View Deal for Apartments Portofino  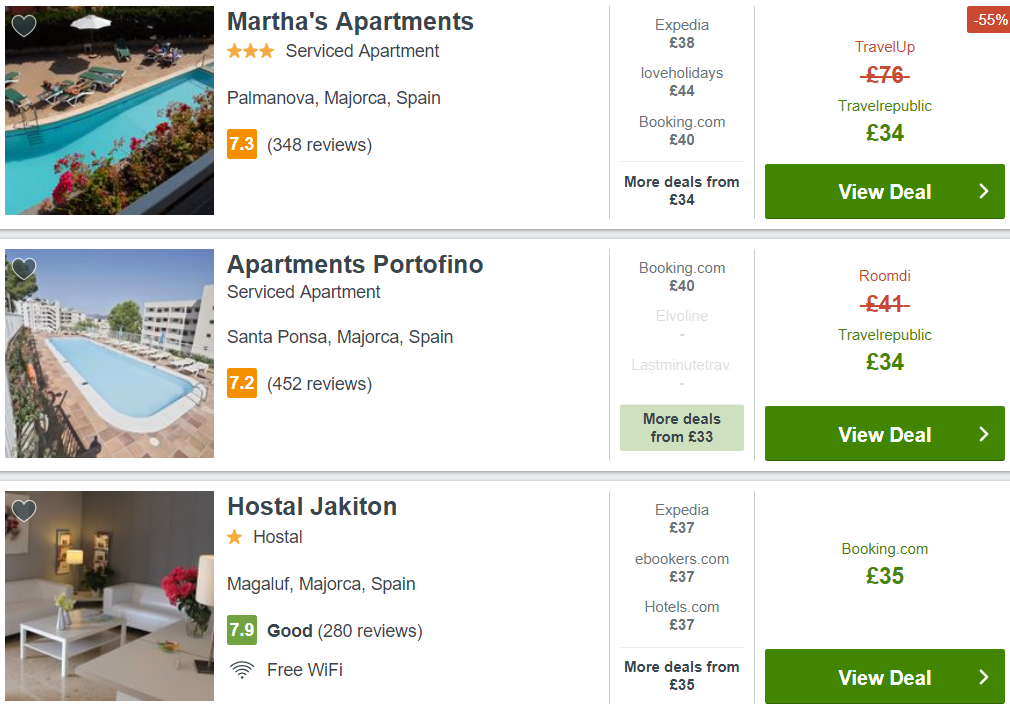pyautogui.click(x=884, y=434)
